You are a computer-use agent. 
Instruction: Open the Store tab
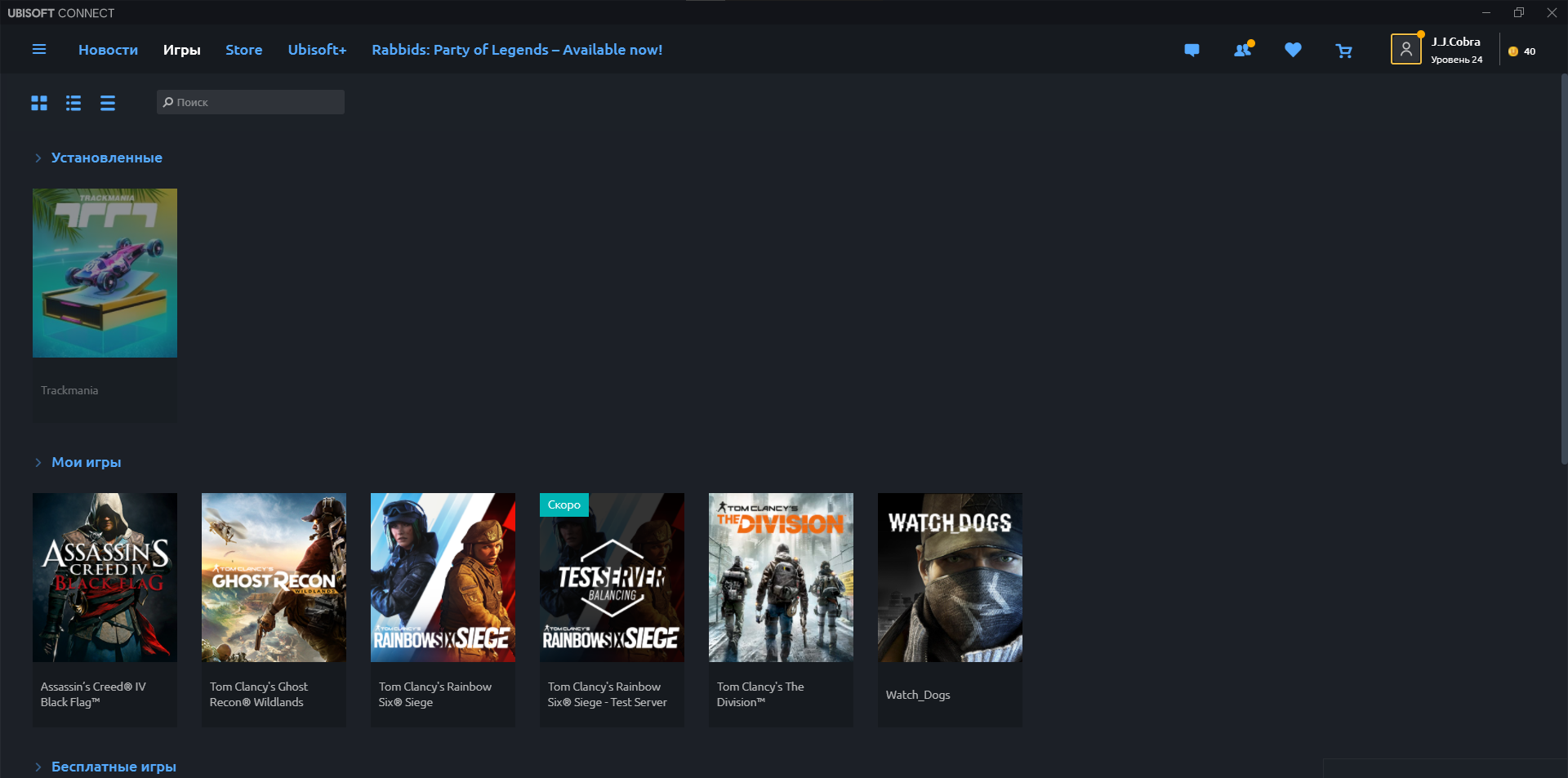(x=244, y=50)
